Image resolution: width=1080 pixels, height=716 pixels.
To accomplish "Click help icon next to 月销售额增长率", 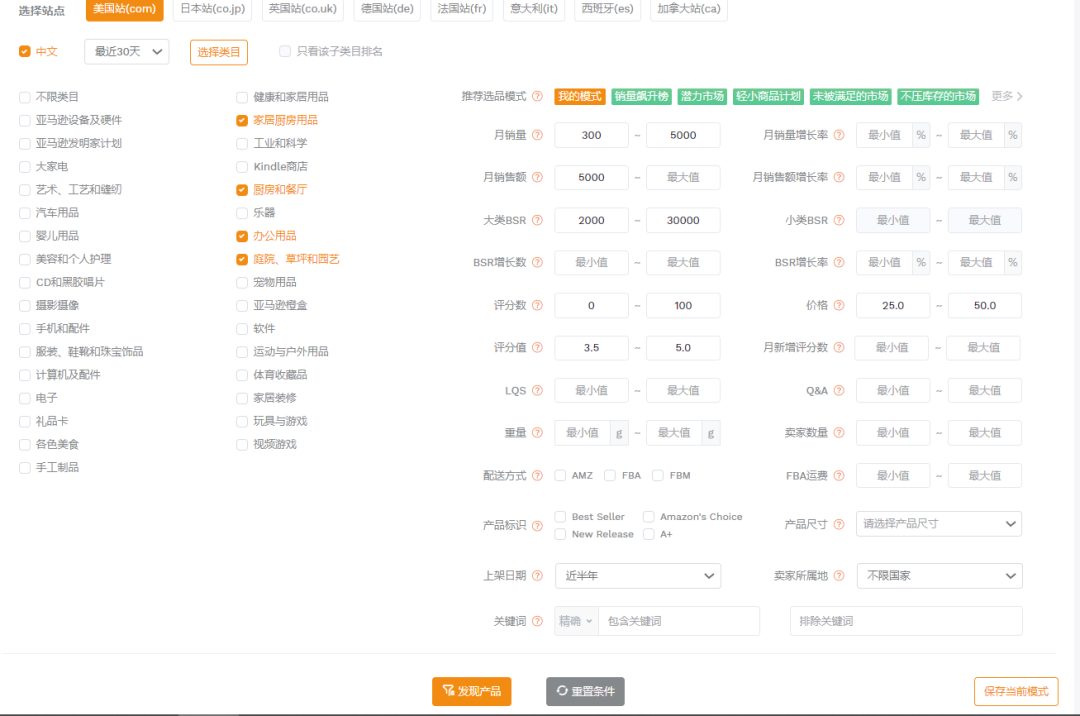I will click(839, 177).
